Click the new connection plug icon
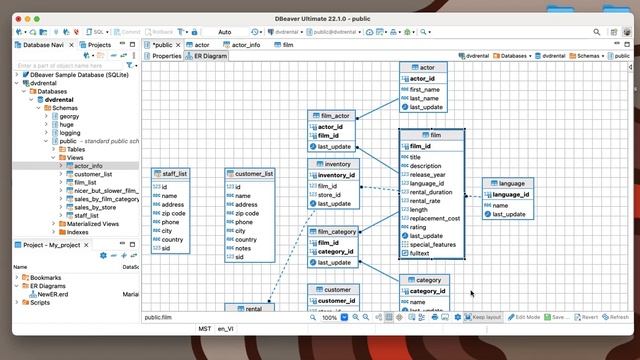This screenshot has height=360, width=640. point(19,32)
